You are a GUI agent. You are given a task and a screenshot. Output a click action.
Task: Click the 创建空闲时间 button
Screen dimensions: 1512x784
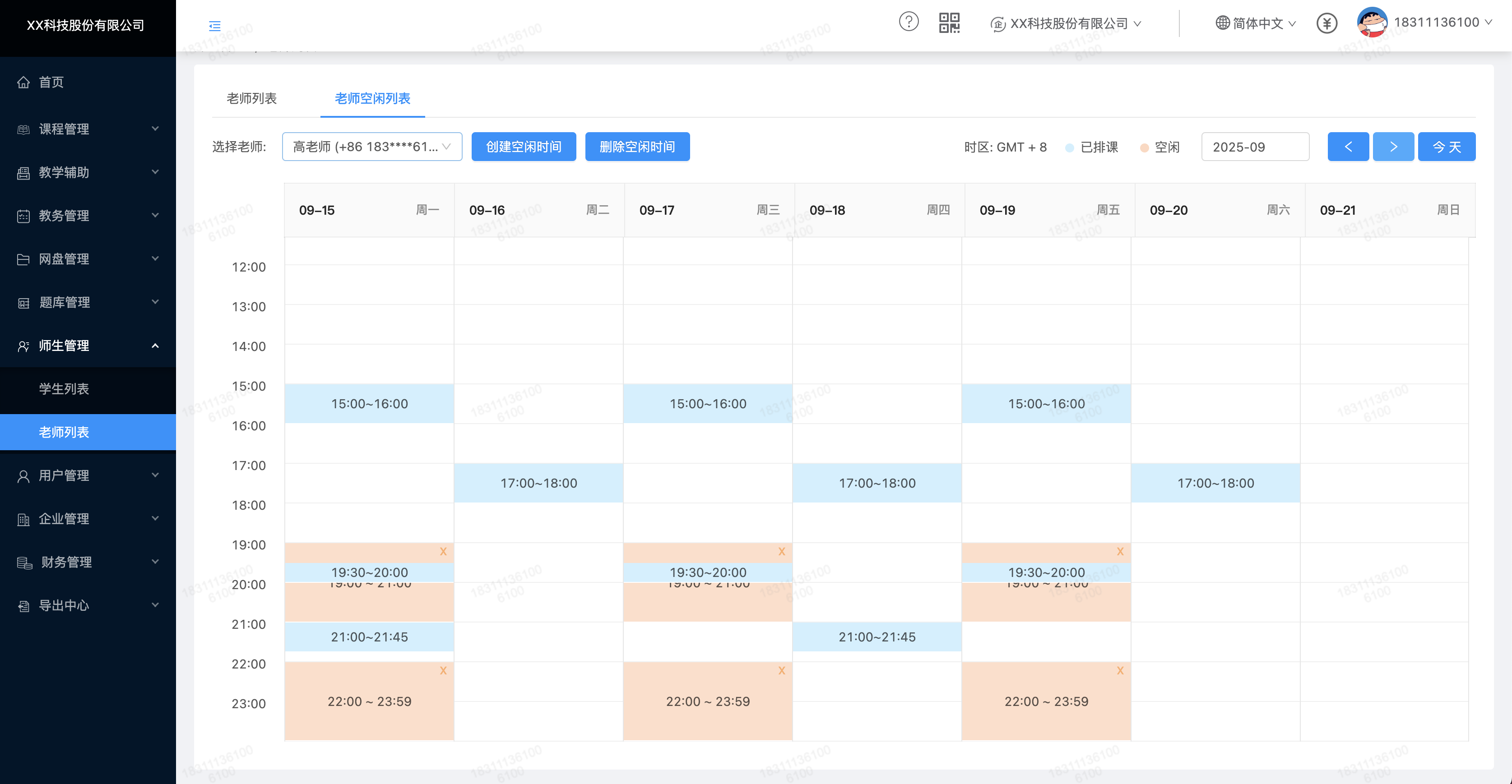tap(523, 147)
